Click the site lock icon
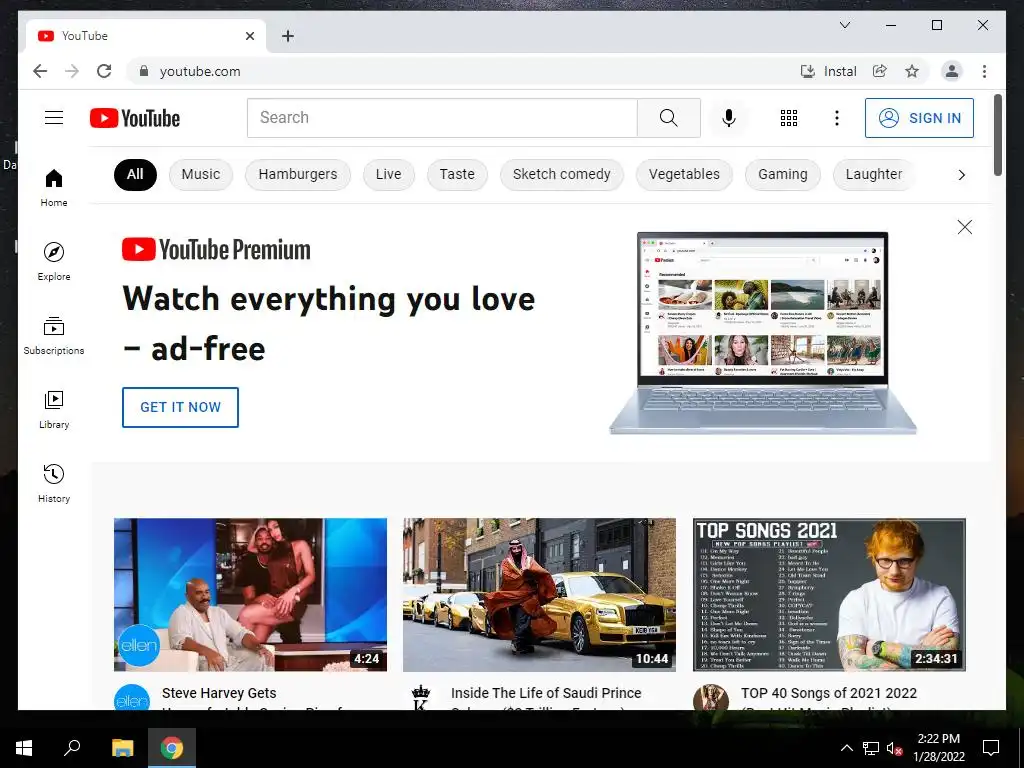This screenshot has height=768, width=1024. (144, 71)
